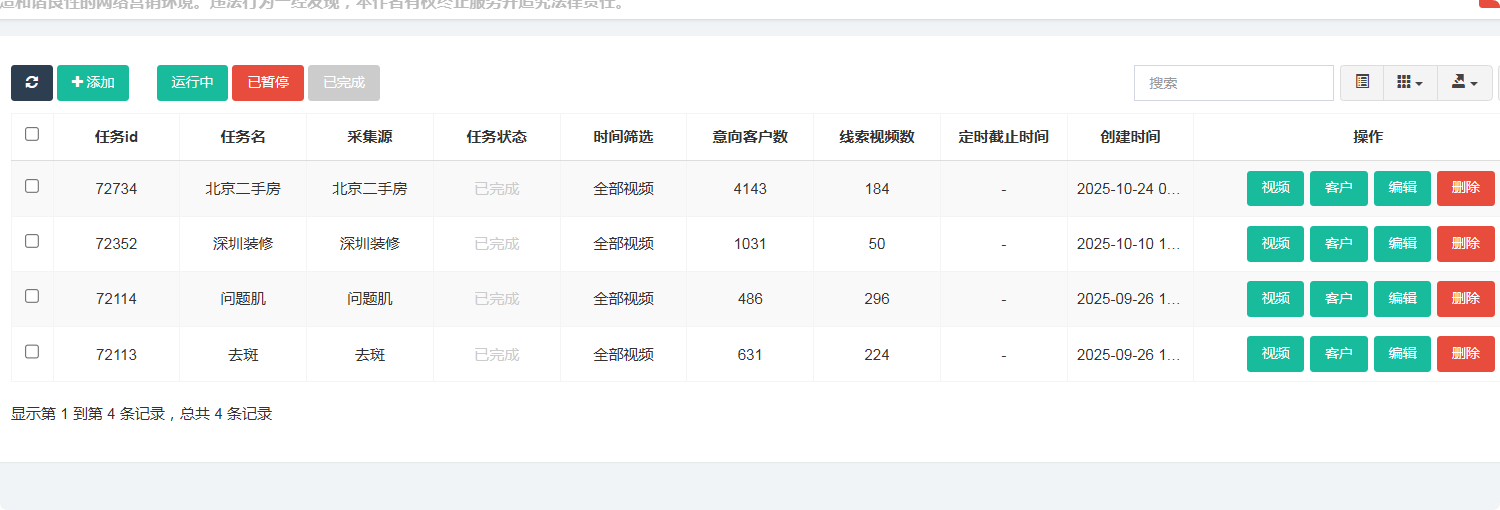Click 创建时间 2025-10-10 cell
The height and width of the screenshot is (510, 1500).
[x=1130, y=244]
